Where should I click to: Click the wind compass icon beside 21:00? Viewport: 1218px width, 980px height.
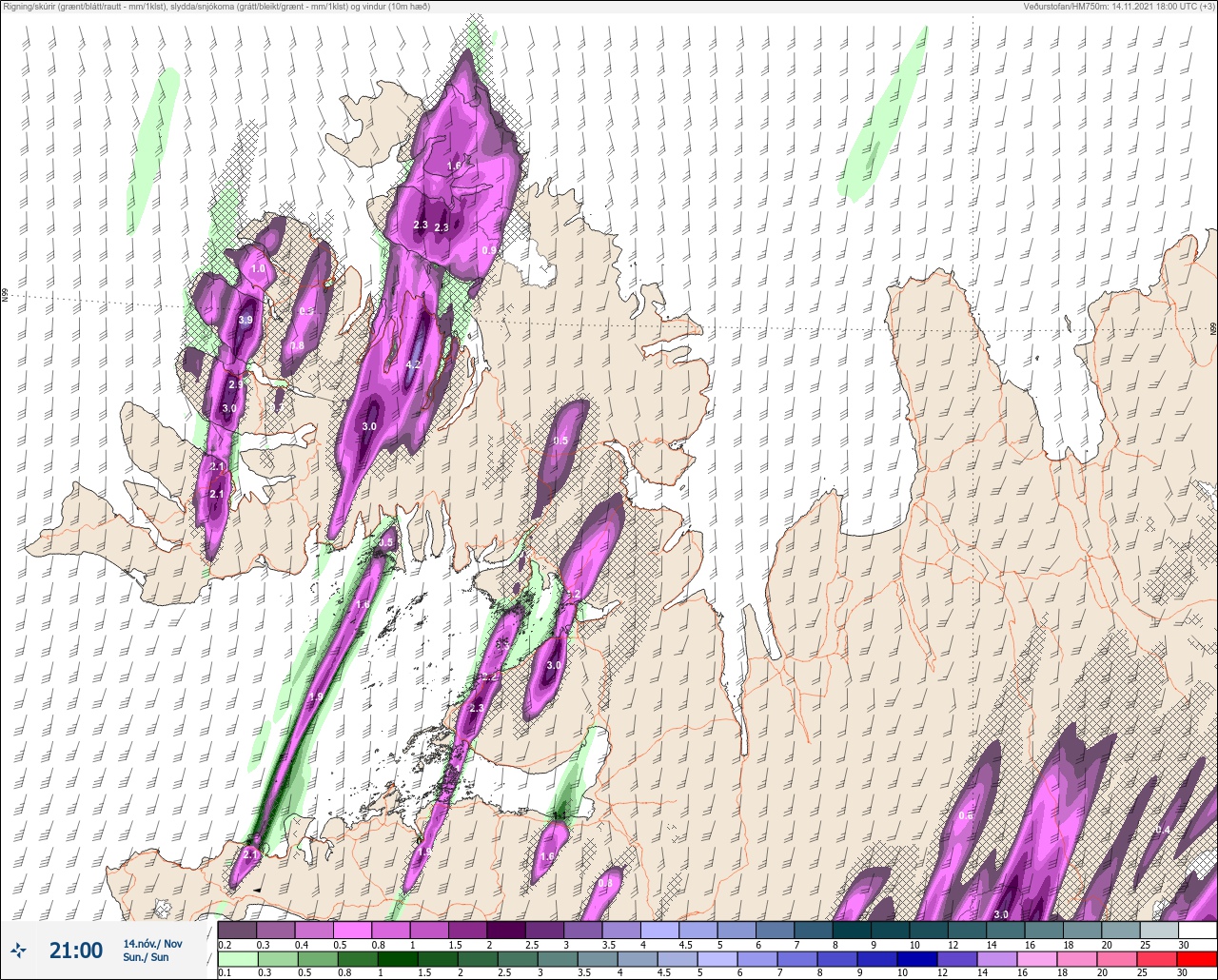pos(19,950)
